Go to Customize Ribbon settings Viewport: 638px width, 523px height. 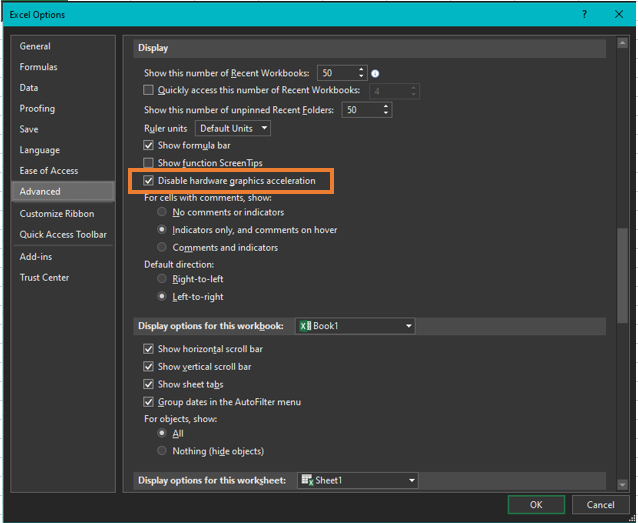57,214
